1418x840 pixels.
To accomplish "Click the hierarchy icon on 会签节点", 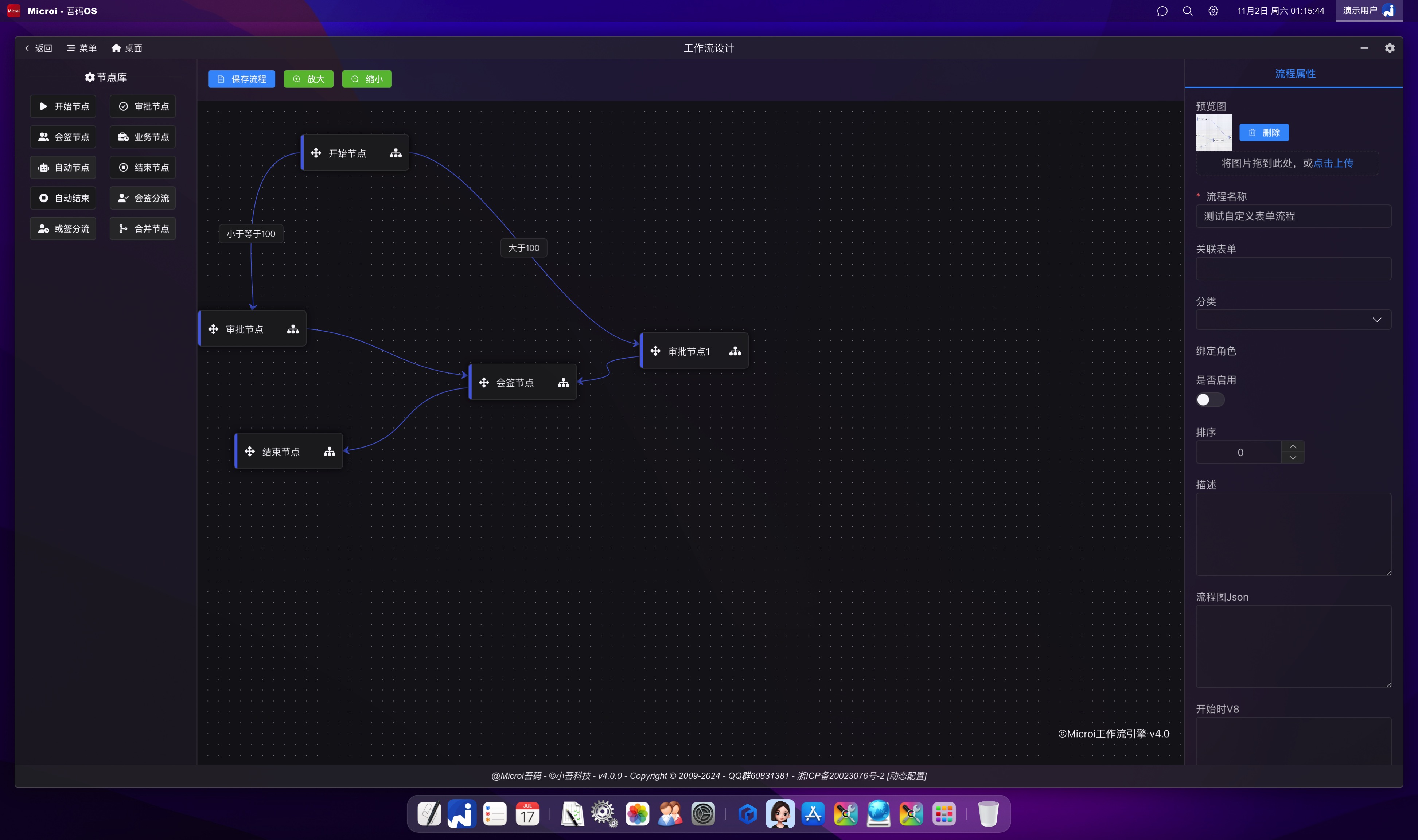I will pyautogui.click(x=563, y=383).
